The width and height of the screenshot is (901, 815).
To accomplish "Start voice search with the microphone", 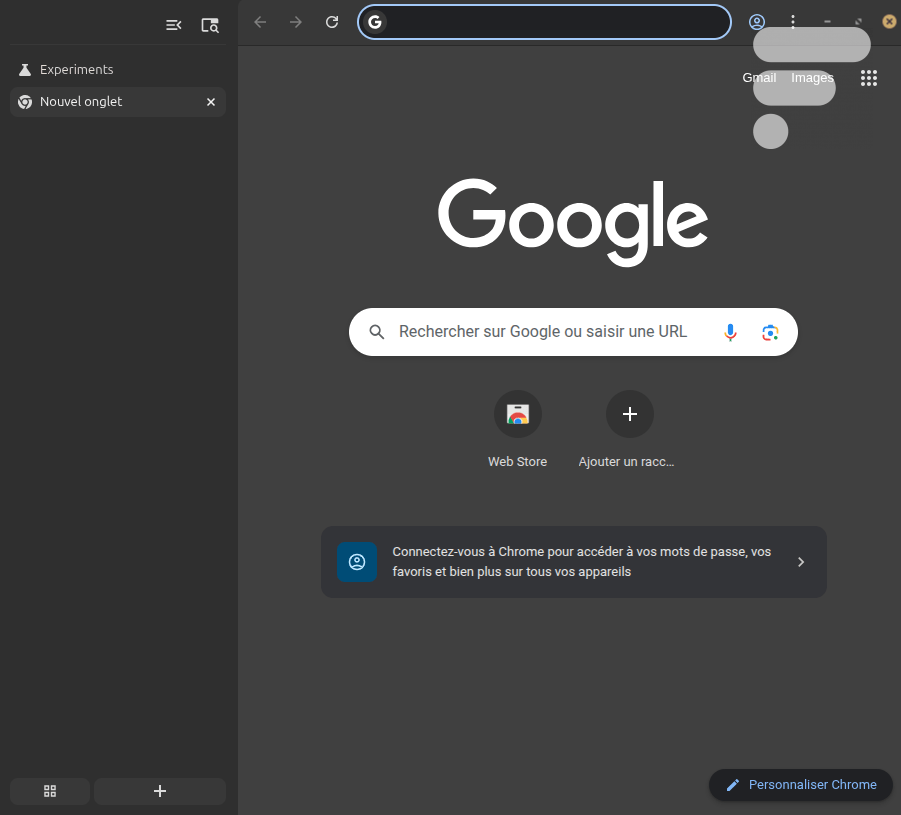I will [x=731, y=332].
